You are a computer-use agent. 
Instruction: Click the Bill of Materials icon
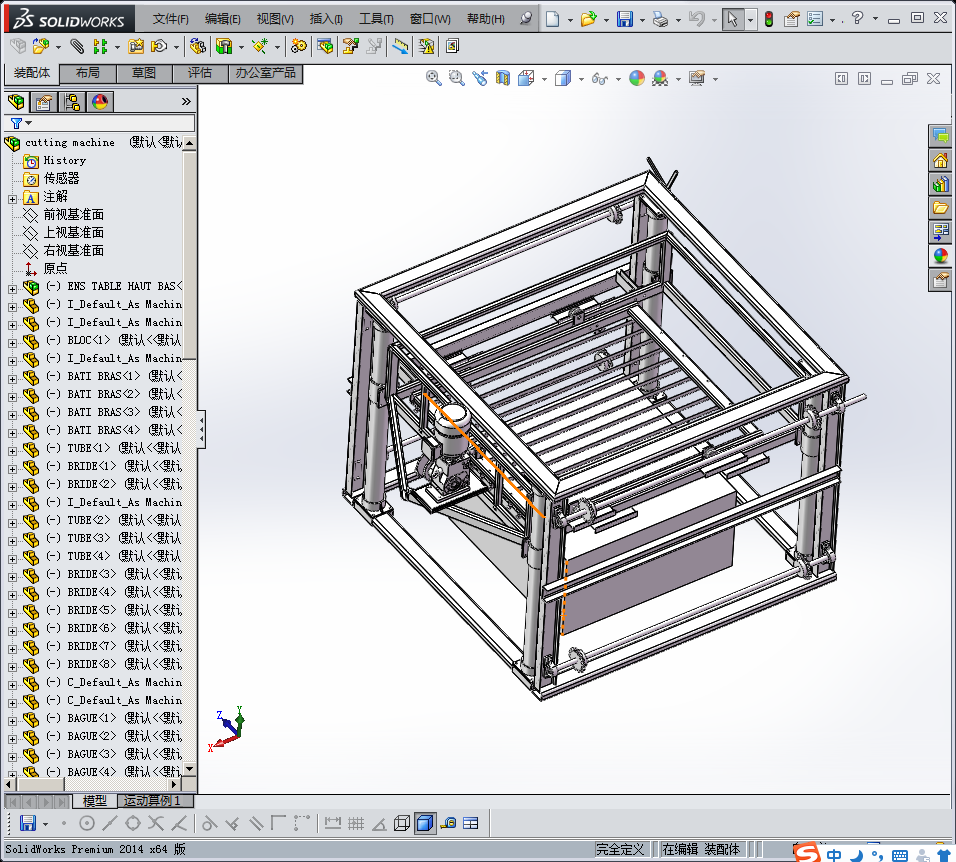325,46
